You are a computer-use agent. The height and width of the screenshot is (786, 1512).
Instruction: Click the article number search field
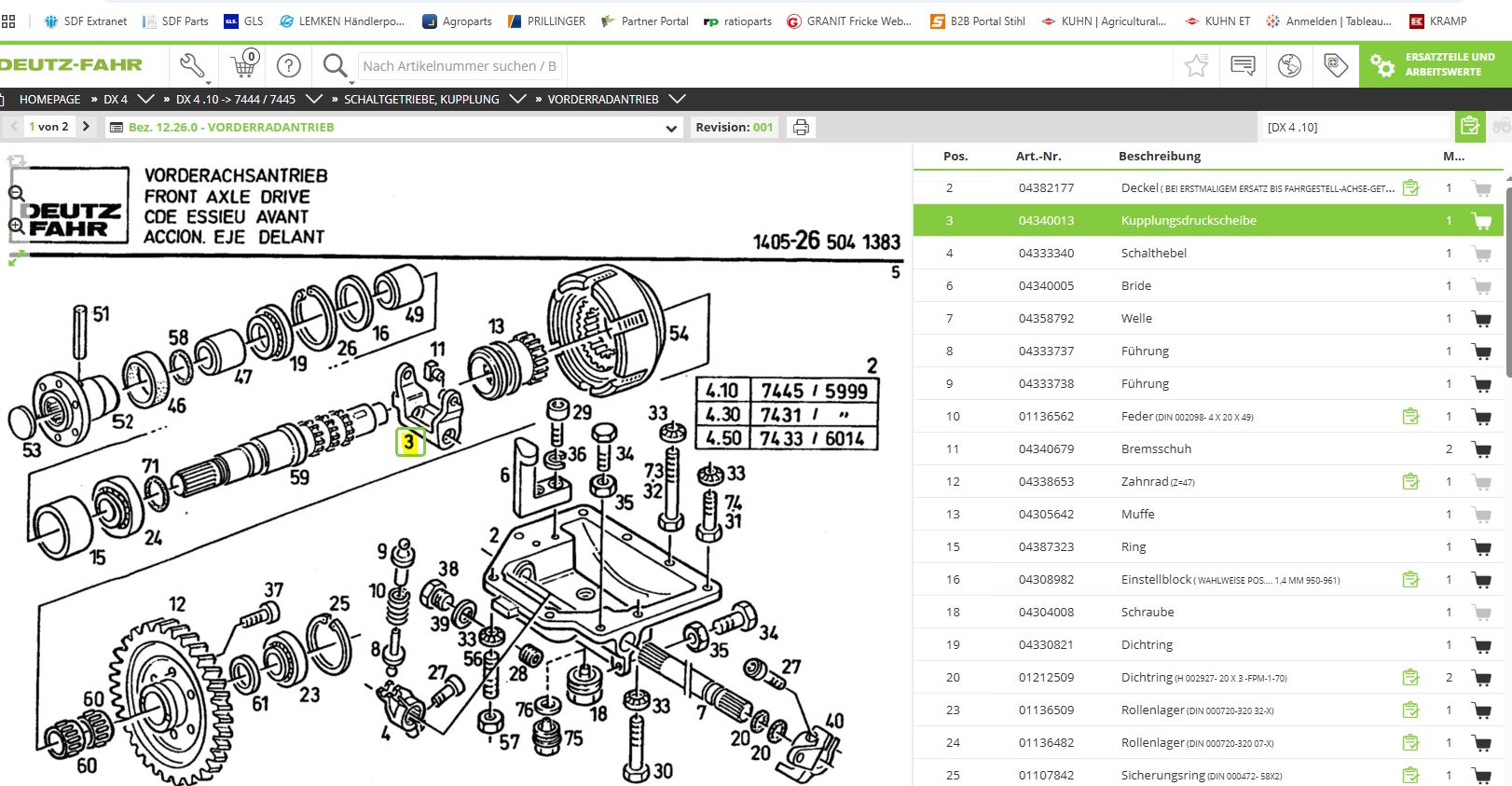(460, 66)
